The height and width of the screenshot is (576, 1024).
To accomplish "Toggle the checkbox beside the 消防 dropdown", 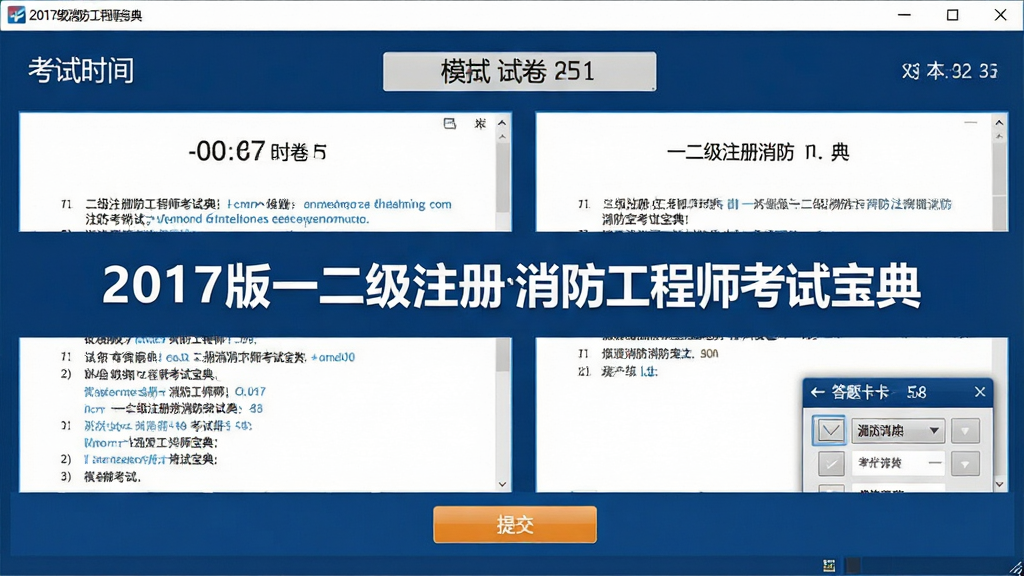I will click(829, 430).
